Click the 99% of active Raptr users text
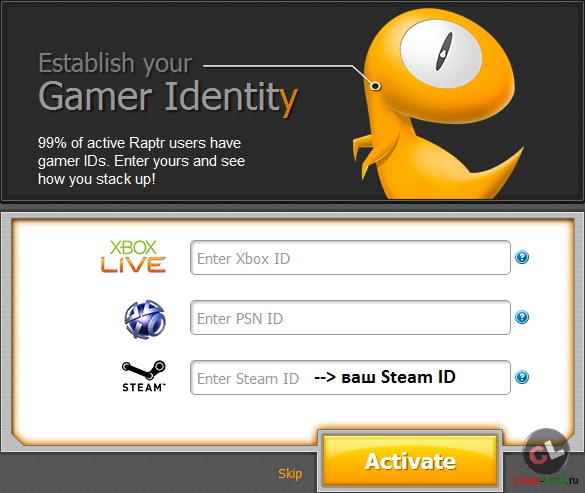 point(141,161)
